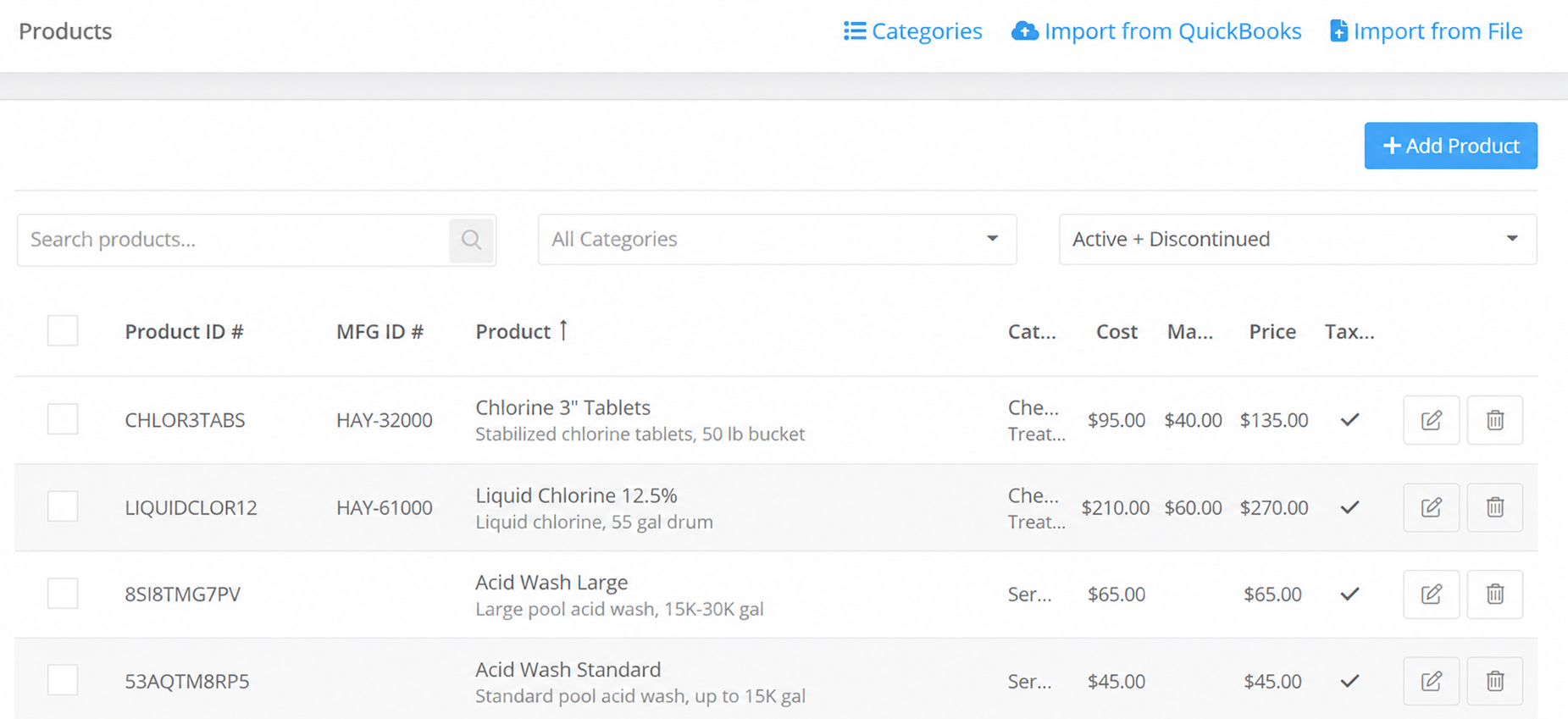The height and width of the screenshot is (719, 1568).
Task: Sort by the Cat... column header
Action: 1032,332
